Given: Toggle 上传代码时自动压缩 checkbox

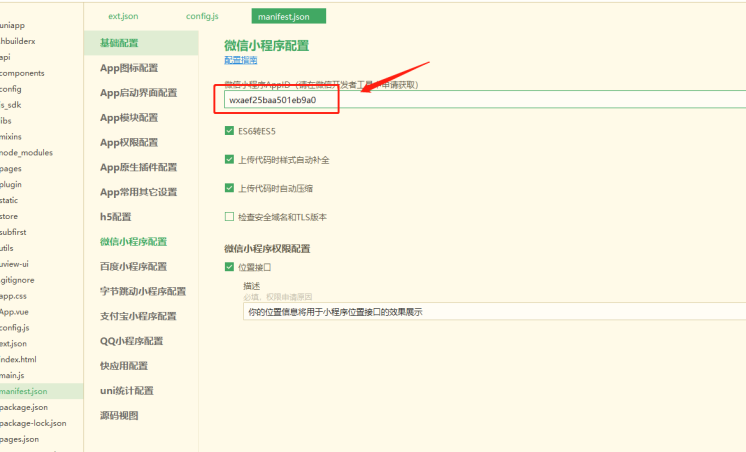Looking at the screenshot, I should coord(229,188).
